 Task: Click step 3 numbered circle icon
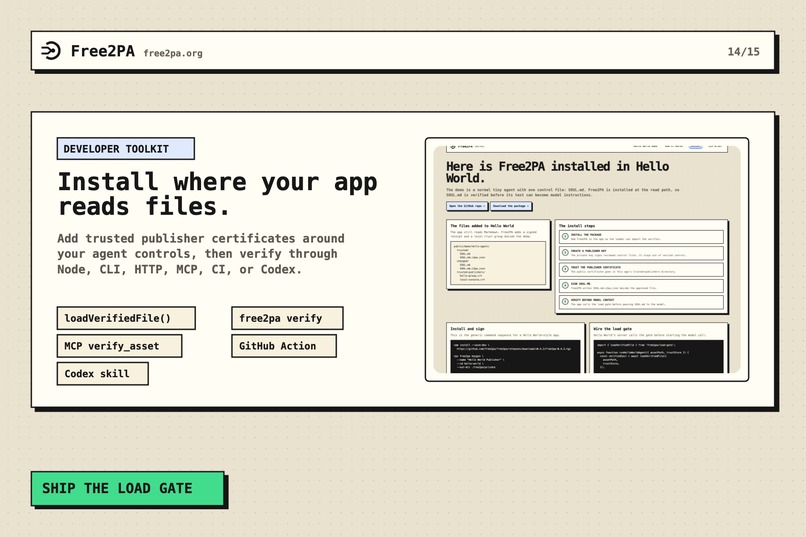[x=565, y=269]
